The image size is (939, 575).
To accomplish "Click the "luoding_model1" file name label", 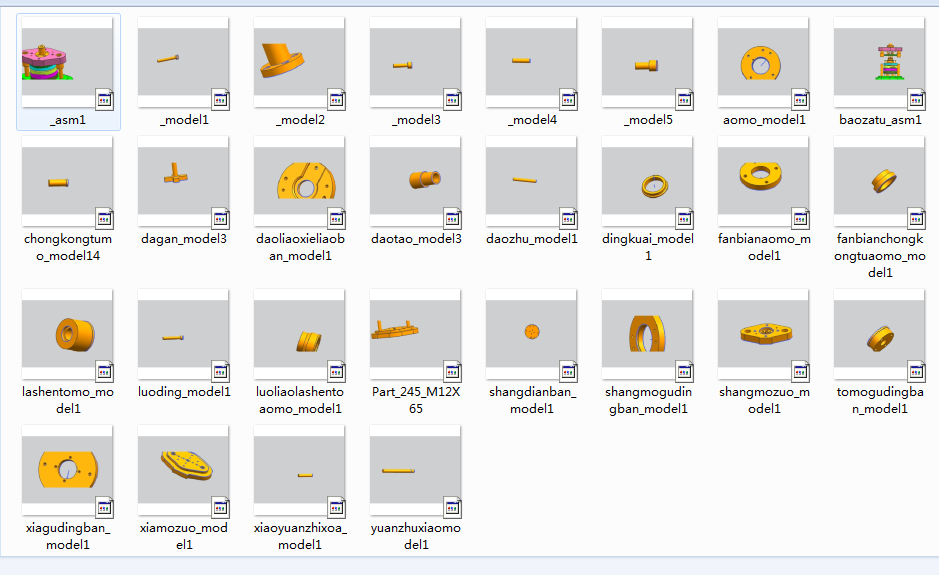I will pos(184,392).
